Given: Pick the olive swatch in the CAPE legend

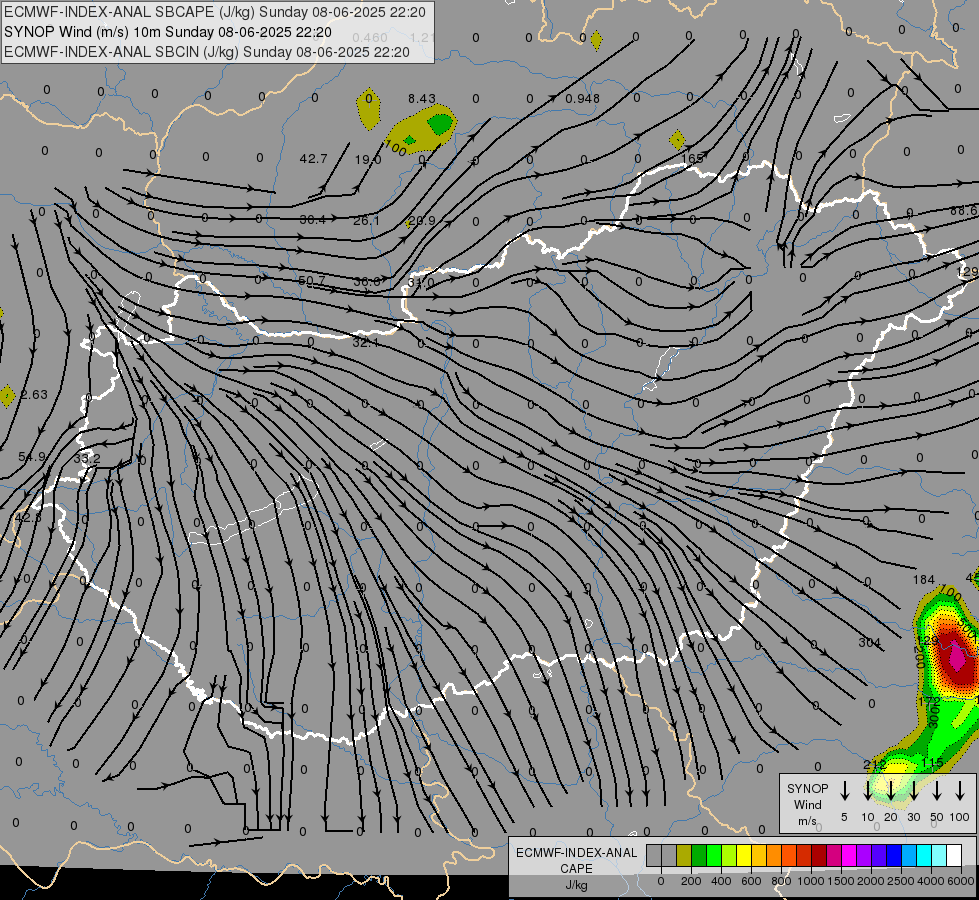Looking at the screenshot, I should (x=684, y=856).
